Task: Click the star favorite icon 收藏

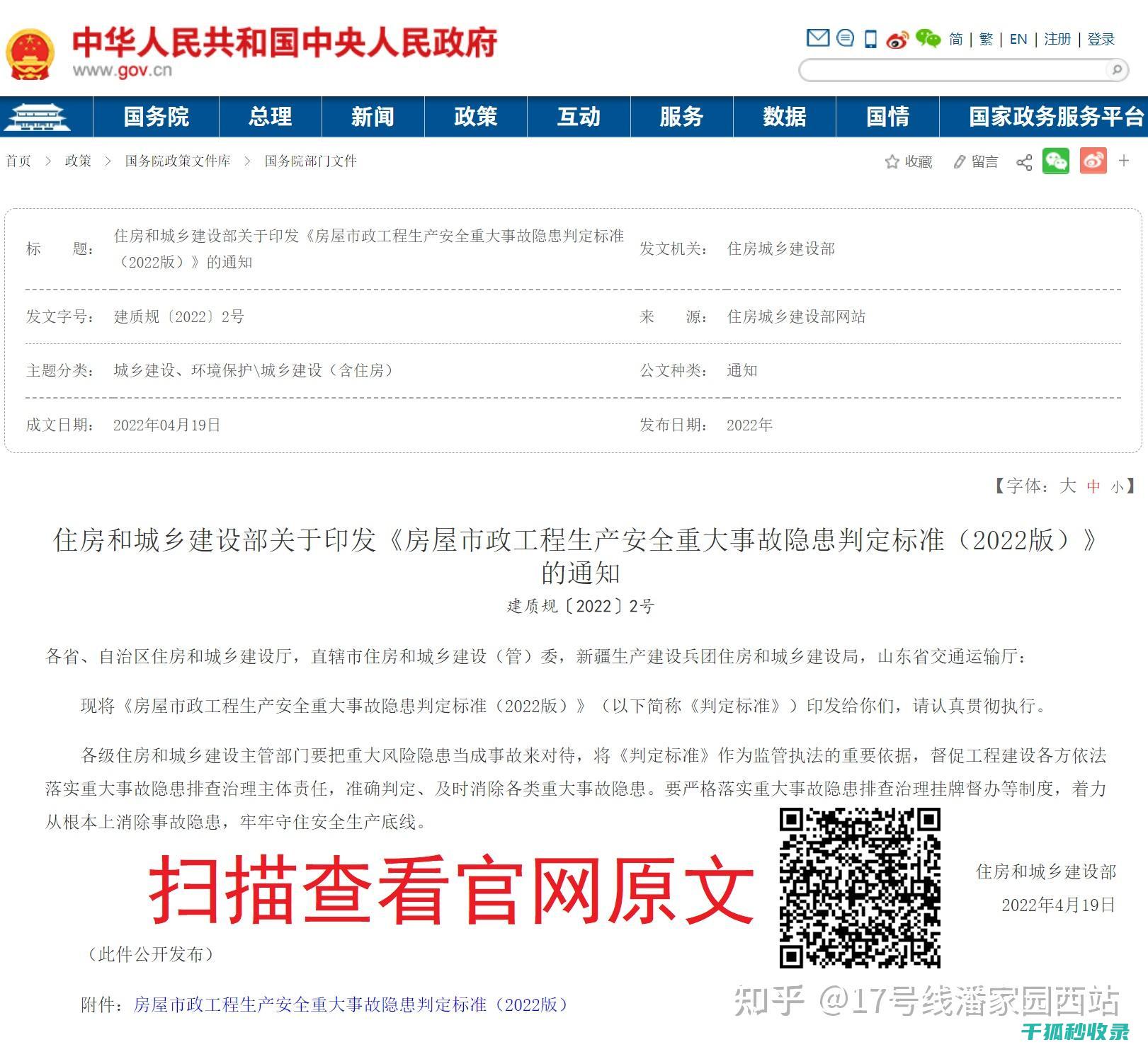Action: 892,162
